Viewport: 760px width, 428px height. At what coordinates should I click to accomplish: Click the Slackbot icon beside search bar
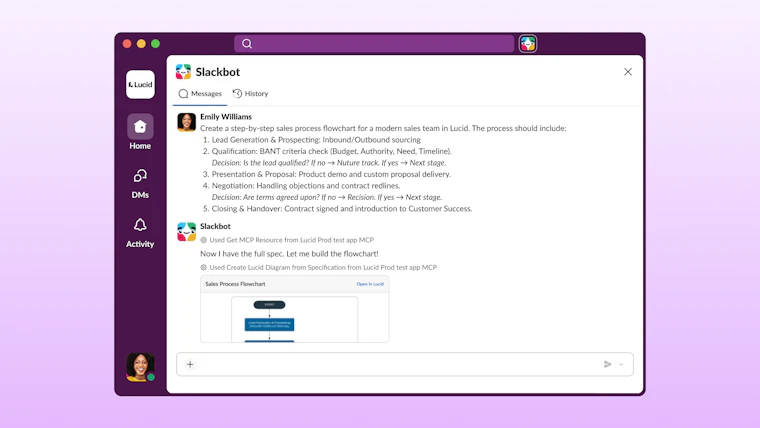[x=528, y=44]
